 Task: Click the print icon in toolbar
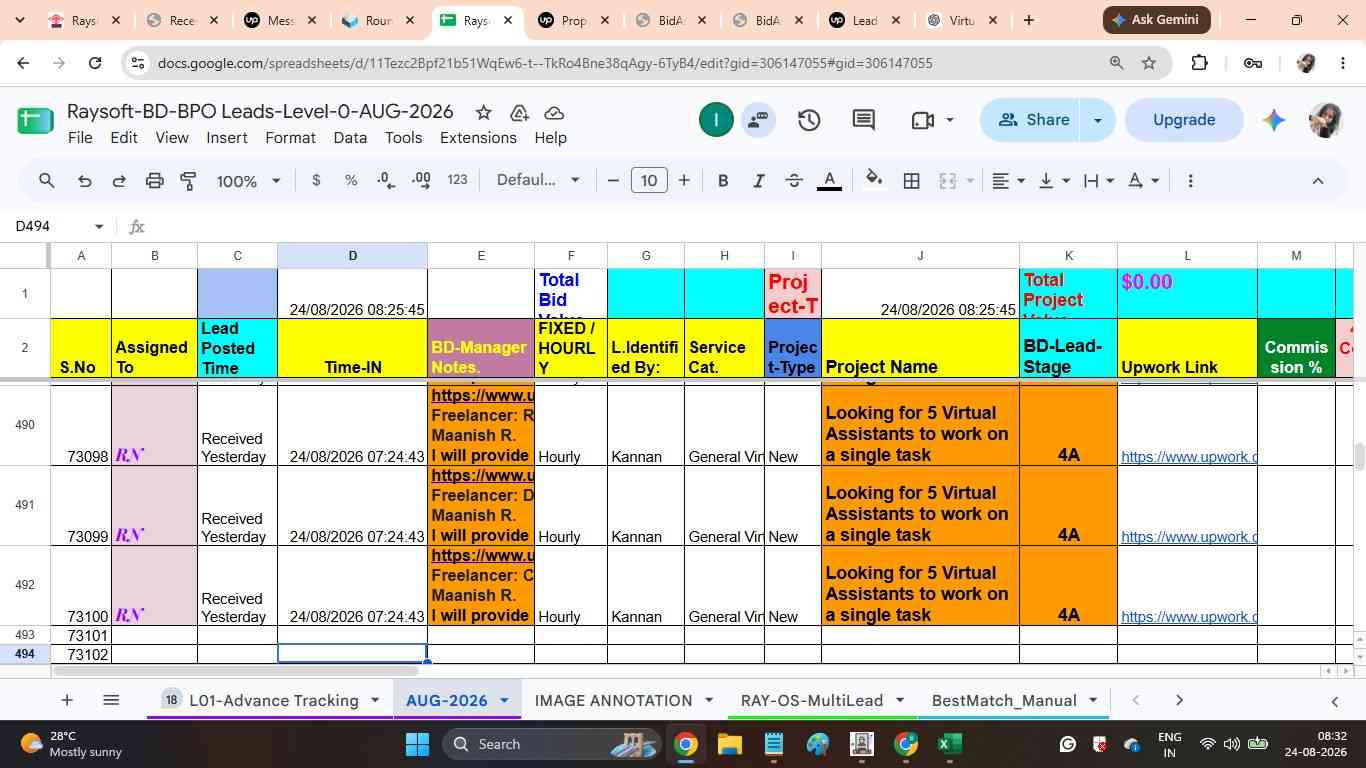click(154, 181)
